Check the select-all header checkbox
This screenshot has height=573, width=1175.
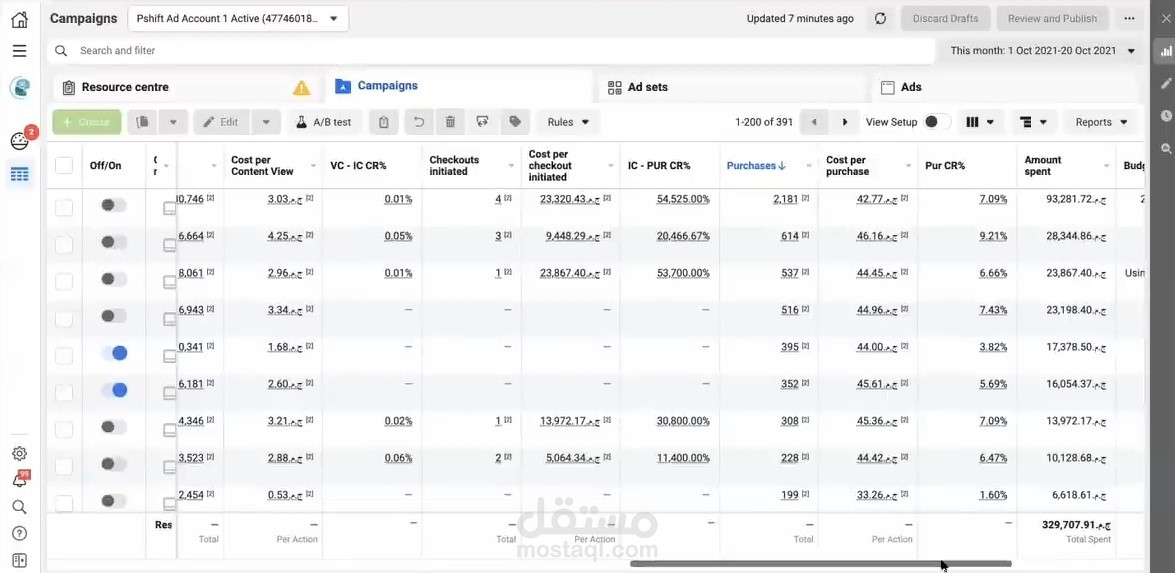pos(64,166)
